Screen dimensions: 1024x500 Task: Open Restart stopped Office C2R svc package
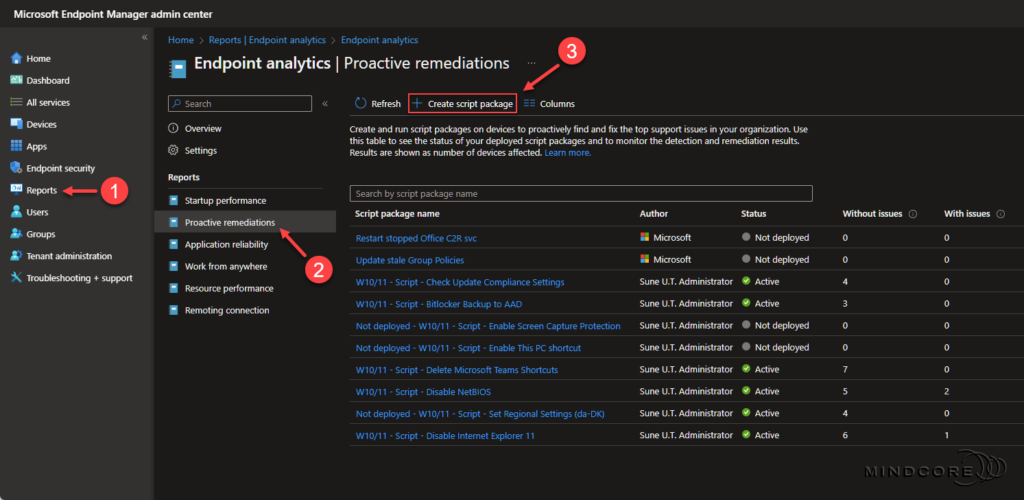416,238
